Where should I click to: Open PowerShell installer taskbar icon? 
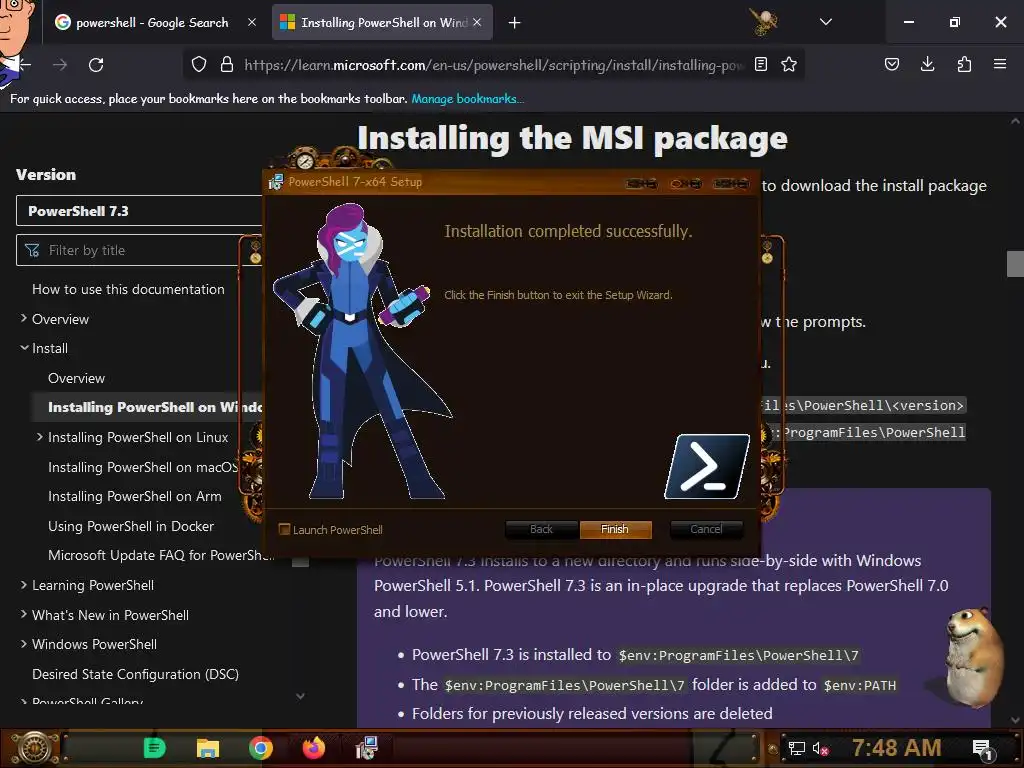(366, 748)
